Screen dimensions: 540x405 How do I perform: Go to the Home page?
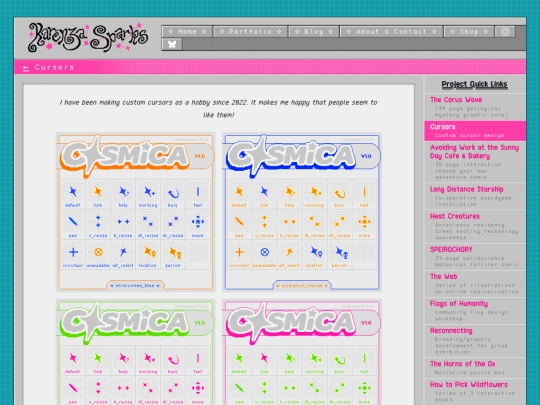[x=187, y=32]
